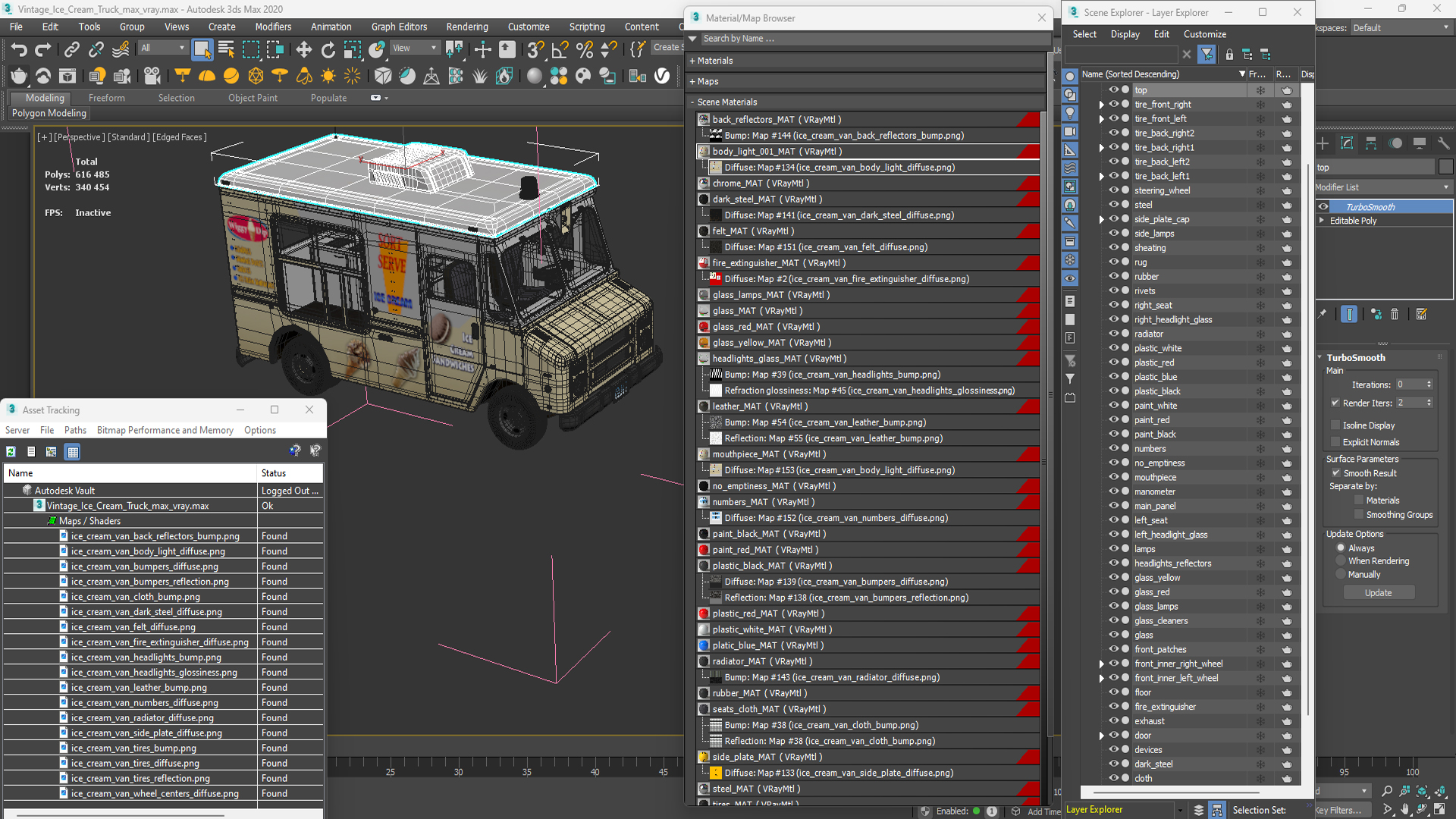The width and height of the screenshot is (1456, 819).
Task: Click the sun light icon in toolbar
Action: pos(328,76)
